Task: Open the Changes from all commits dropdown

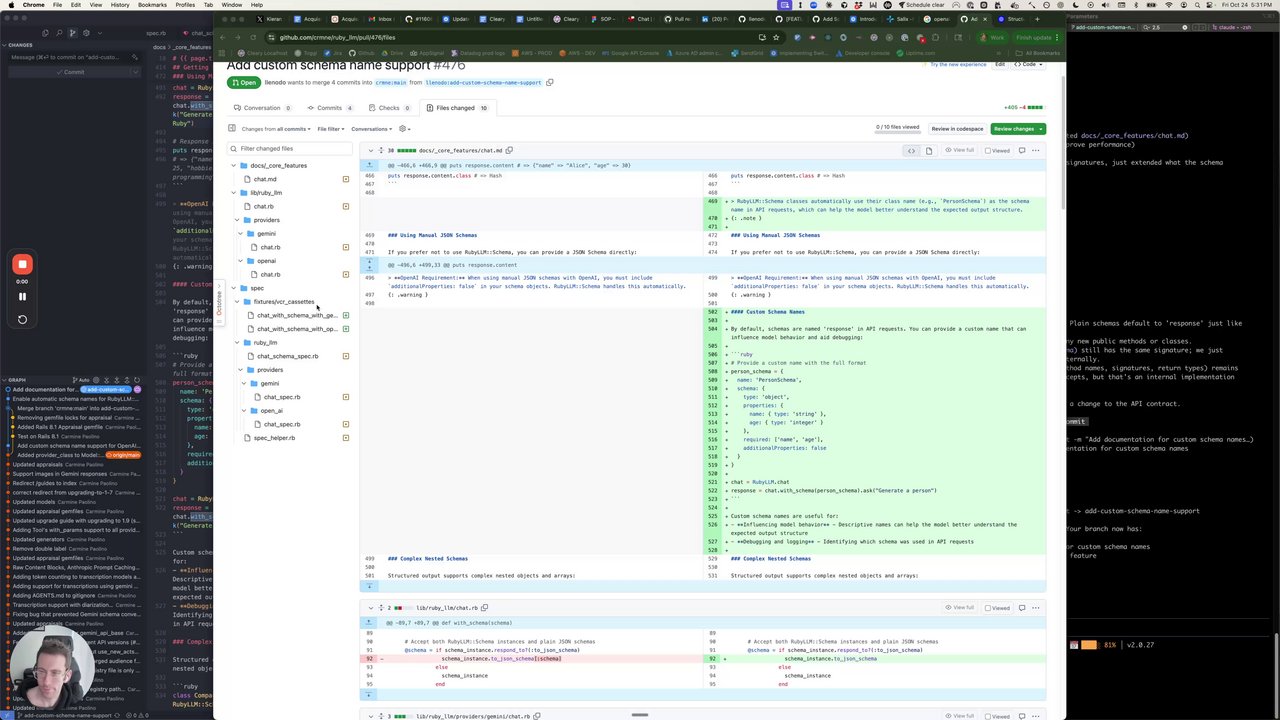Action: (277, 129)
